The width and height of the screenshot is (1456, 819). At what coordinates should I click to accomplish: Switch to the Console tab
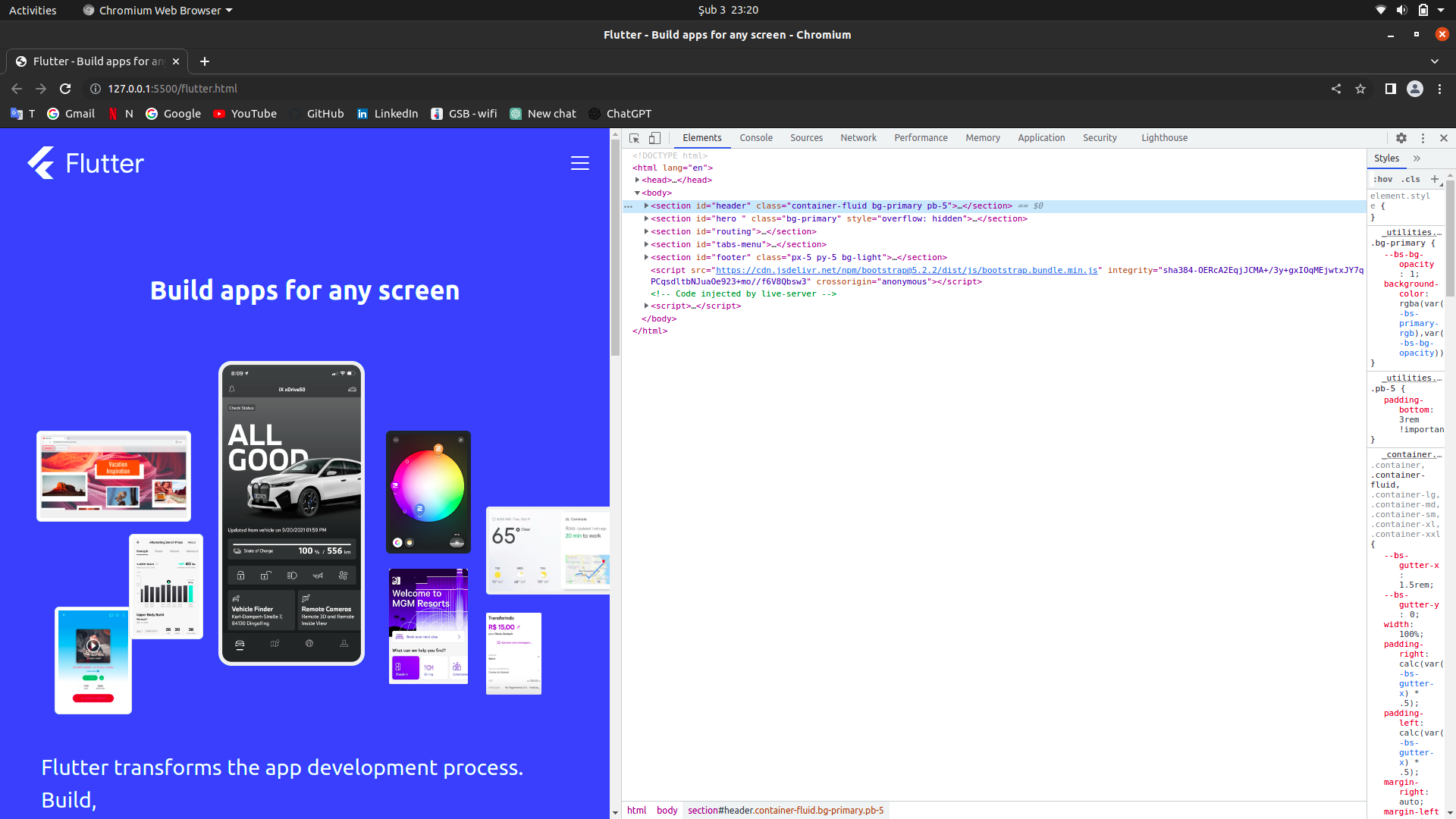tap(755, 138)
